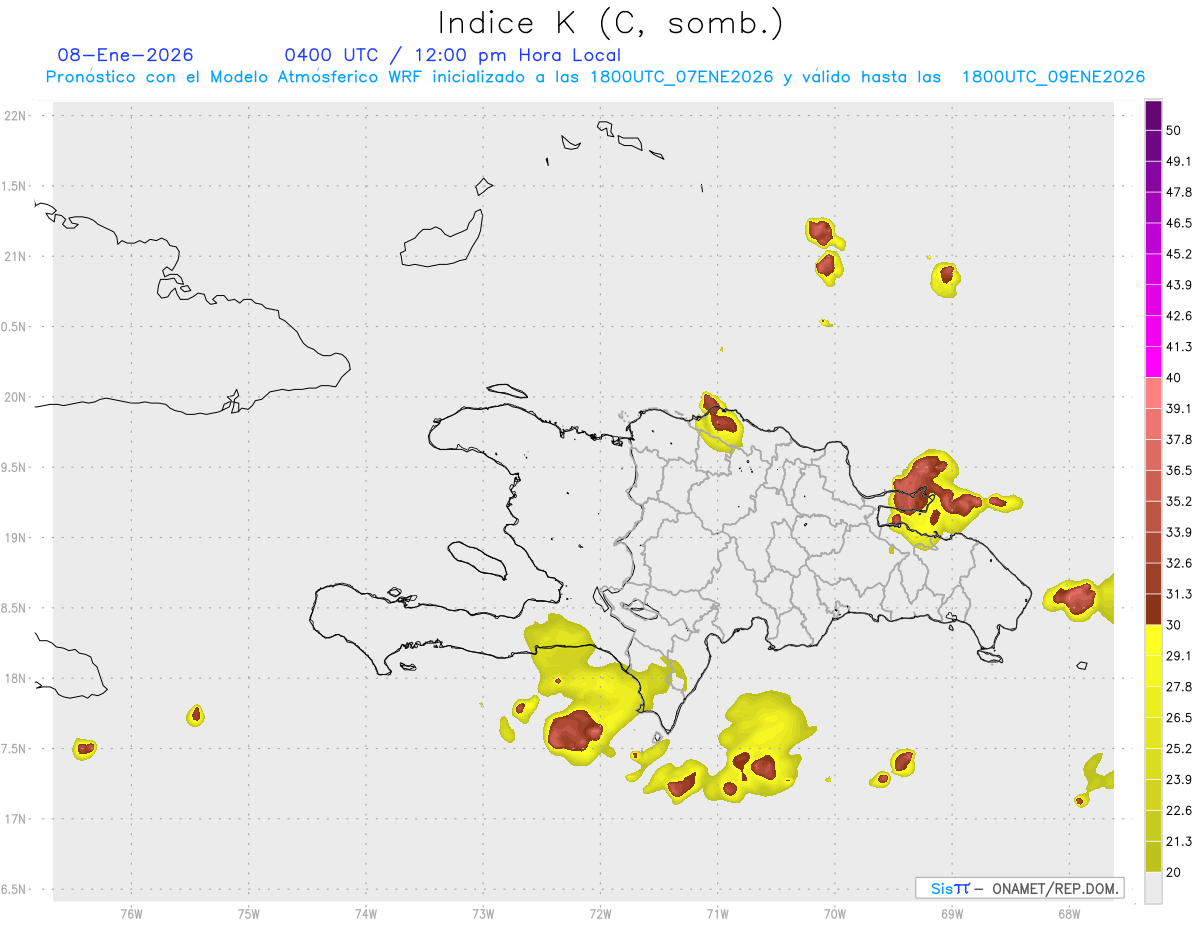Click the '35.2' value on the color scale
Image resolution: width=1200 pixels, height=927 pixels.
pyautogui.click(x=1180, y=501)
